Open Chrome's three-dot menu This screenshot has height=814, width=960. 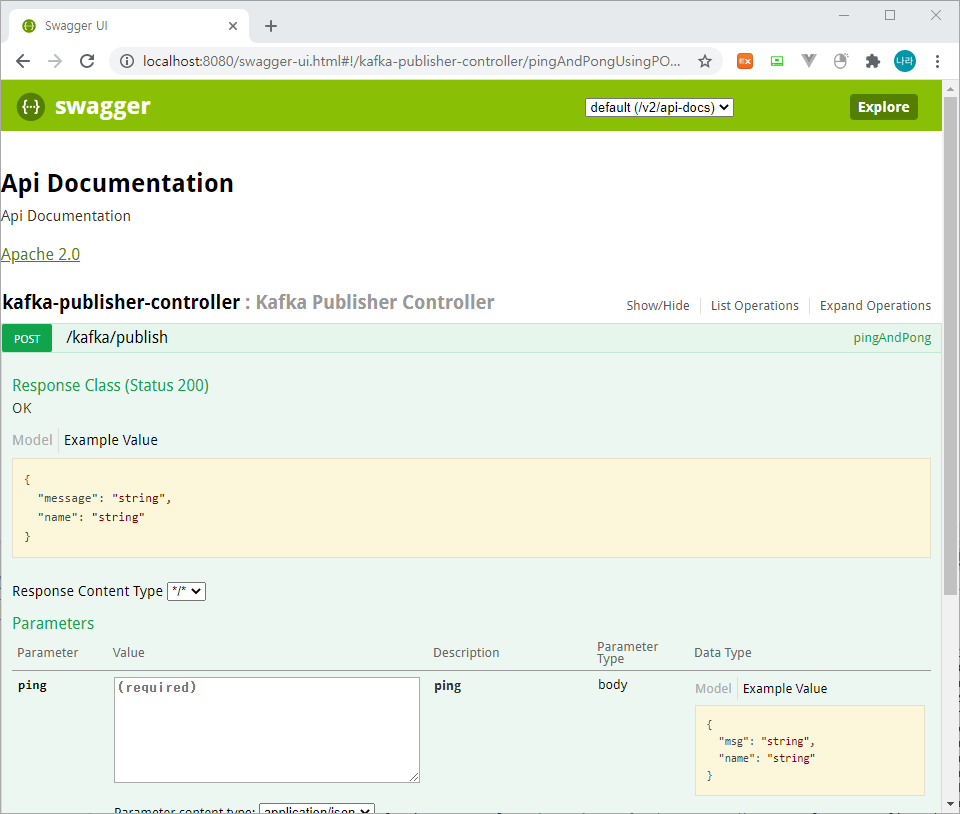937,61
